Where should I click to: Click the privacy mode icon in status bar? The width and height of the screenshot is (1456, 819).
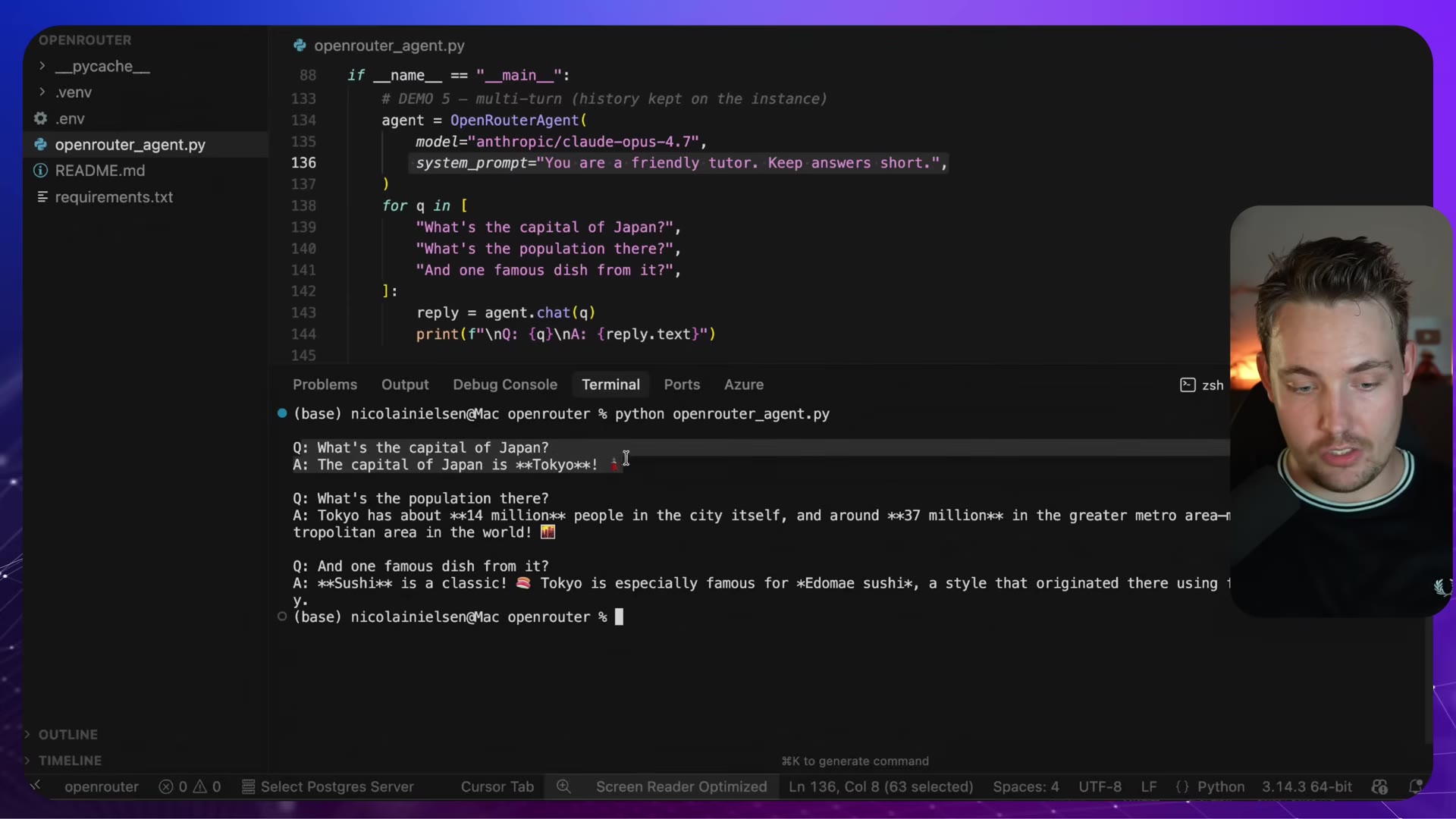coord(1380,786)
